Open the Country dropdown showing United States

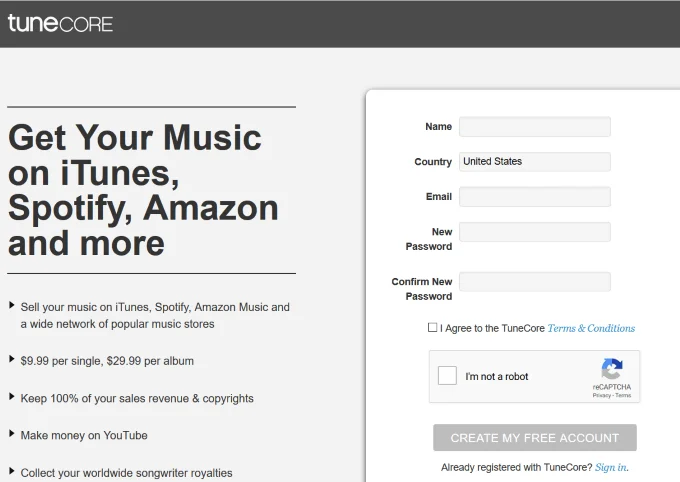point(535,161)
